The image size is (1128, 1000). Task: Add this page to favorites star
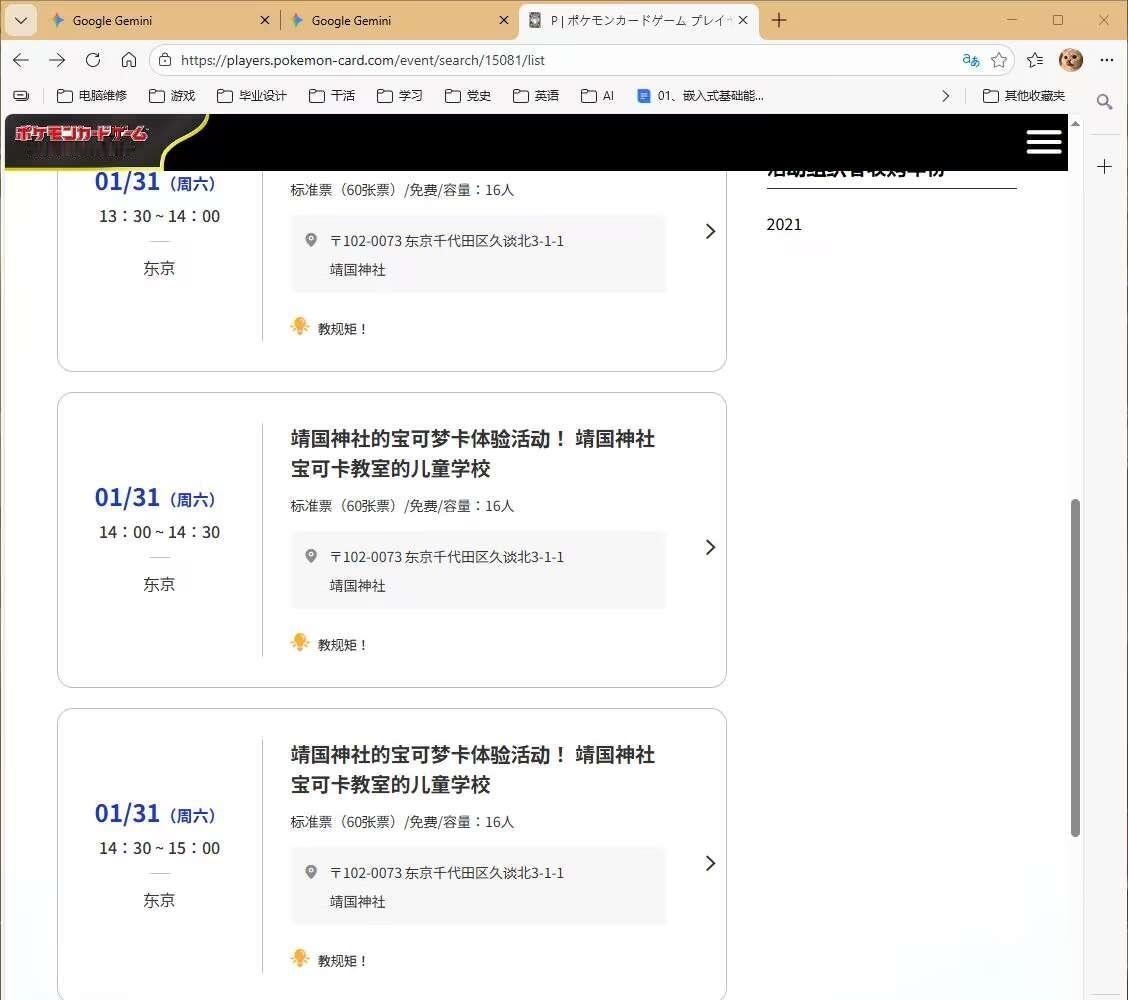(999, 60)
